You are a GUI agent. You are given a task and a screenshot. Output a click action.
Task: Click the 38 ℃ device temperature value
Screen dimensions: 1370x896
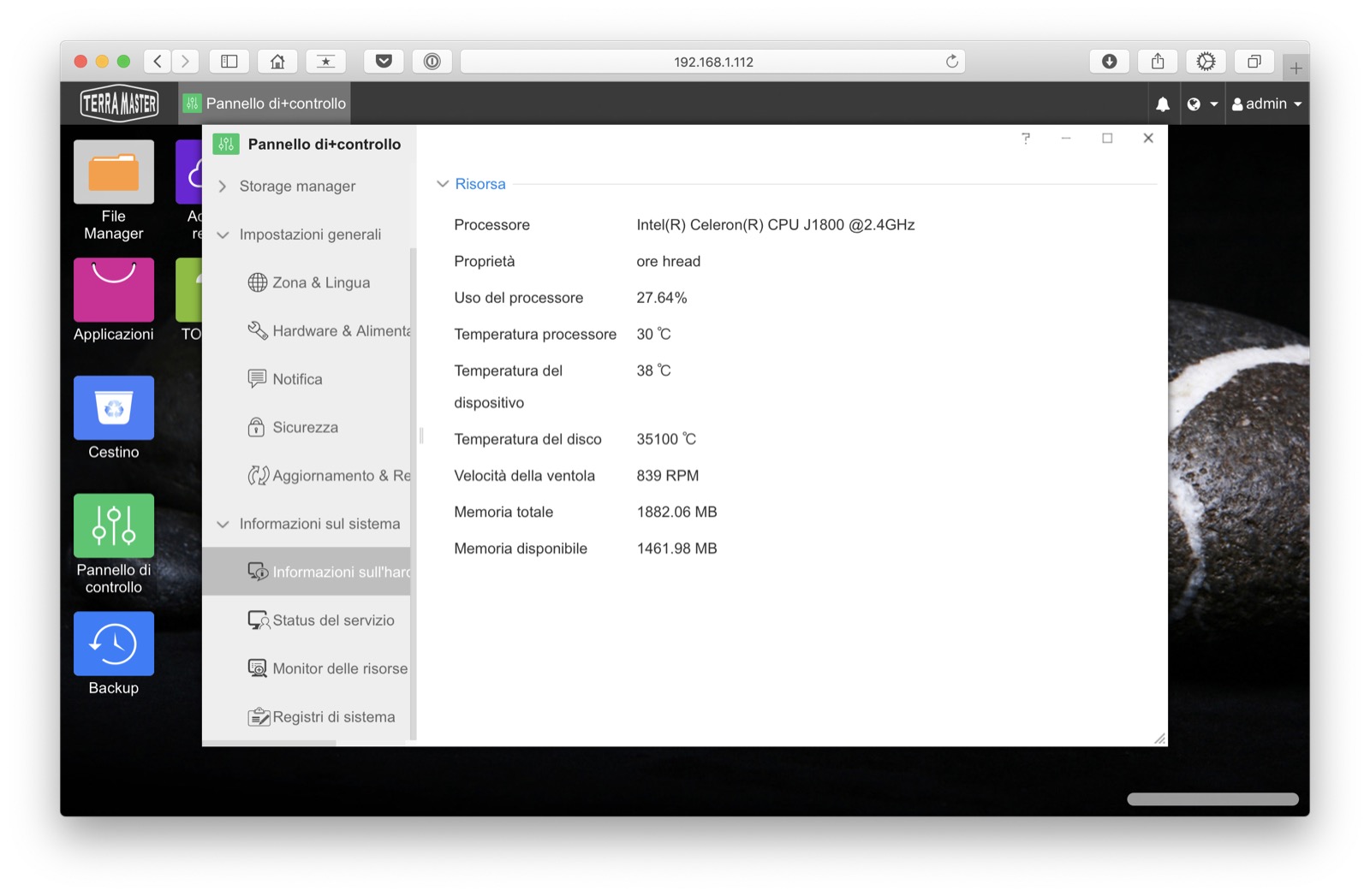click(653, 371)
